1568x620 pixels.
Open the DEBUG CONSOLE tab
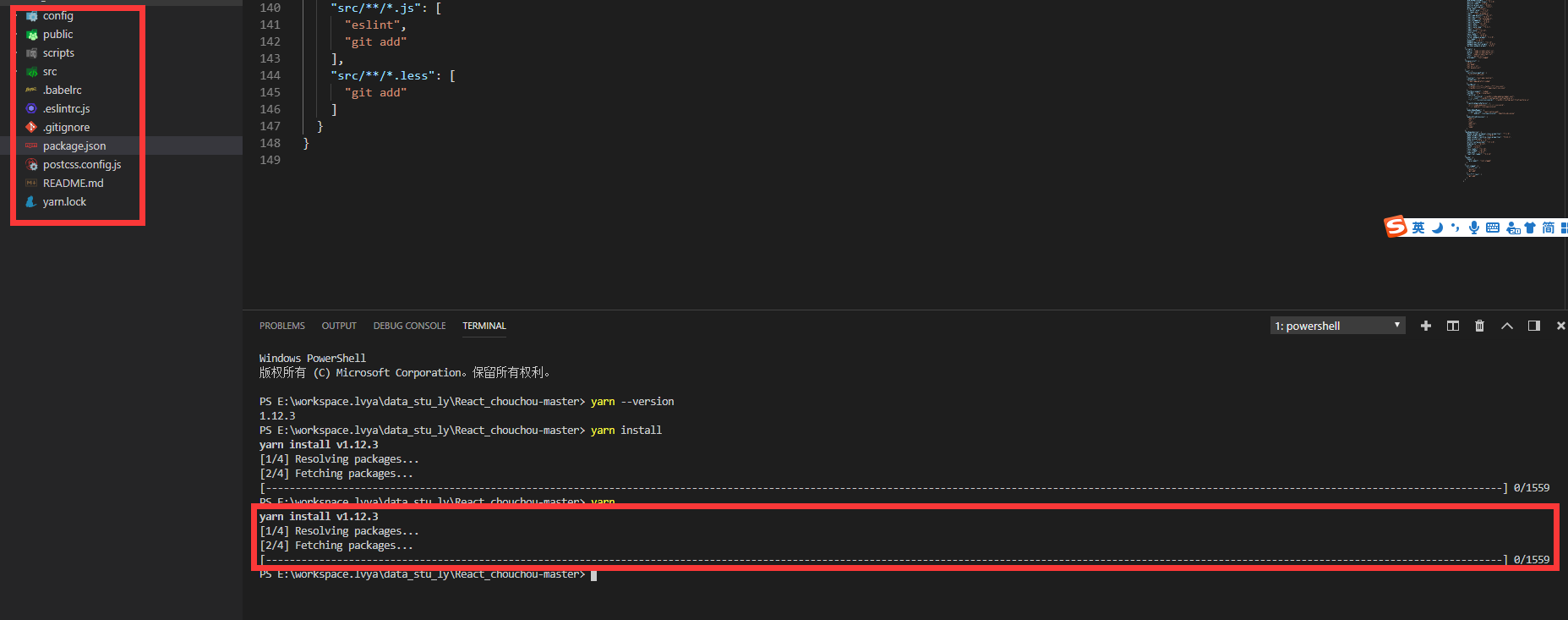(x=409, y=326)
